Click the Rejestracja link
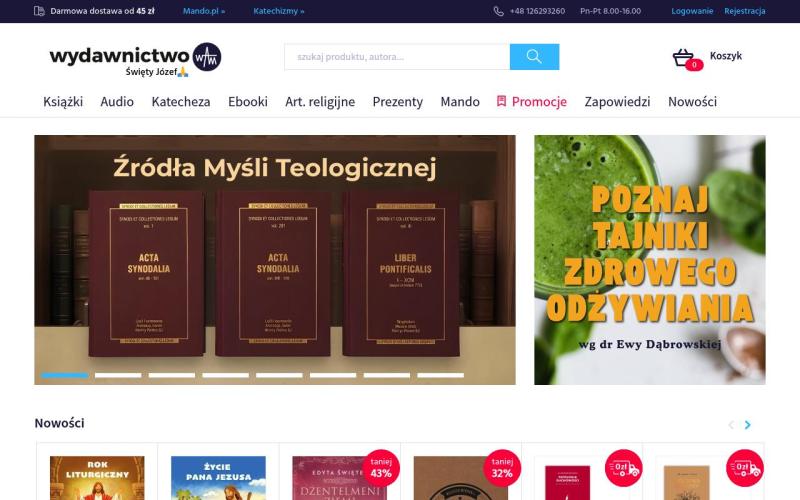The image size is (800, 500). [x=745, y=11]
